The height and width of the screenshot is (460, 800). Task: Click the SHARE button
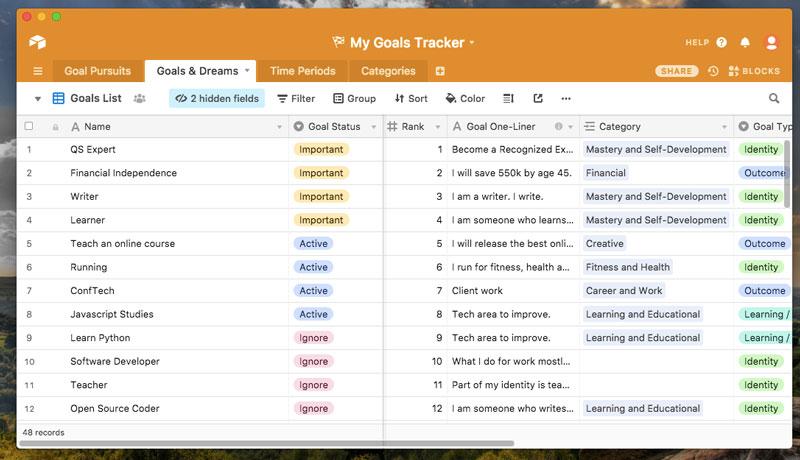point(677,71)
